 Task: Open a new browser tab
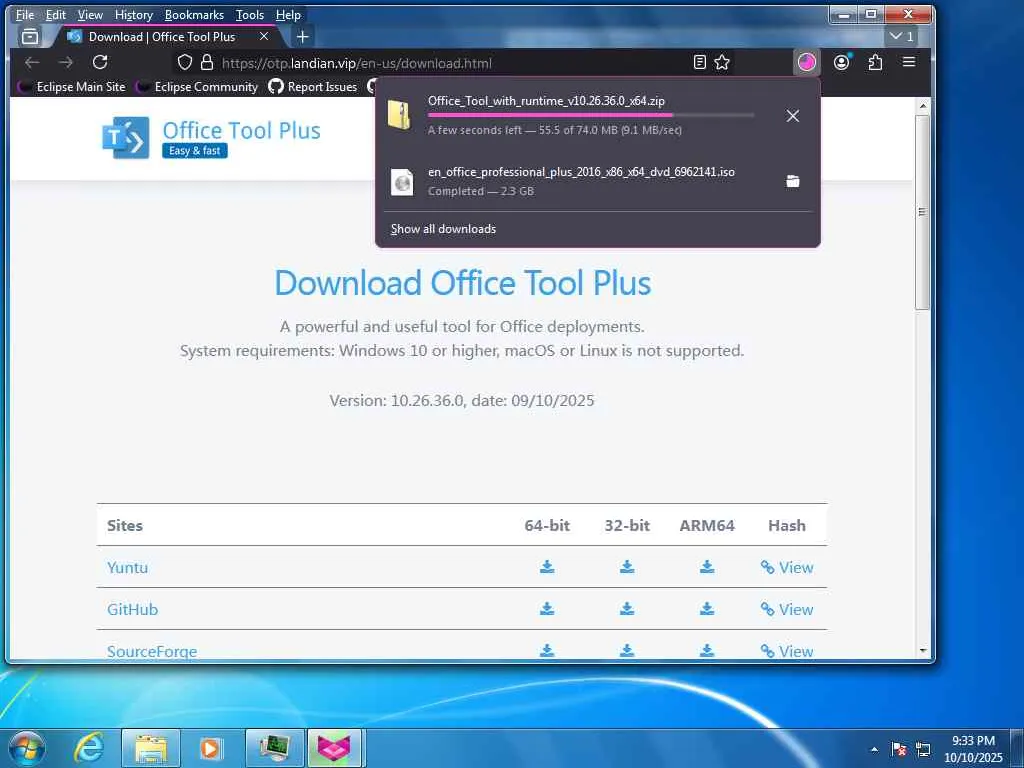(x=302, y=37)
